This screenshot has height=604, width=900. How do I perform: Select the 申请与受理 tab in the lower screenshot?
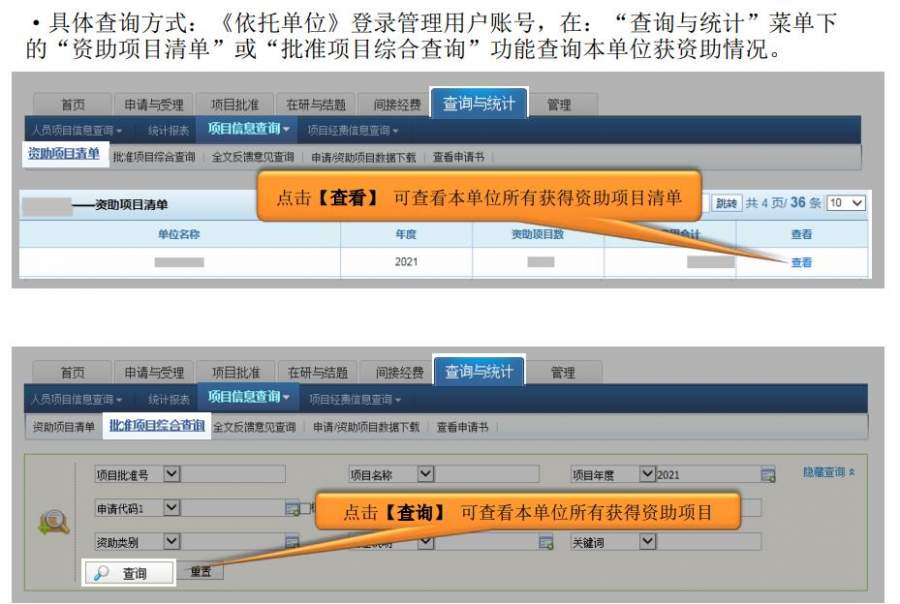154,373
